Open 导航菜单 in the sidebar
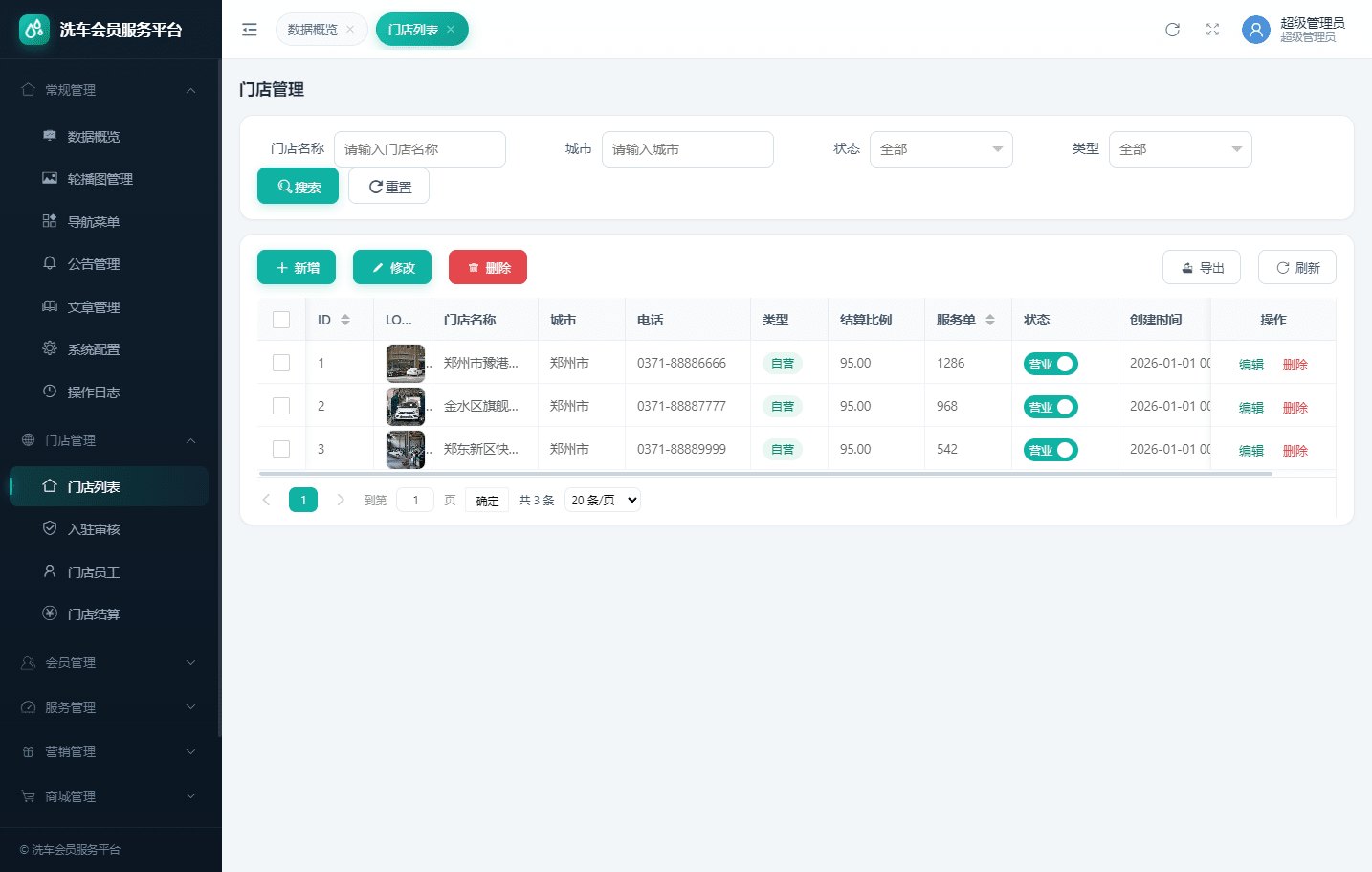Viewport: 1372px width, 872px height. tap(109, 222)
